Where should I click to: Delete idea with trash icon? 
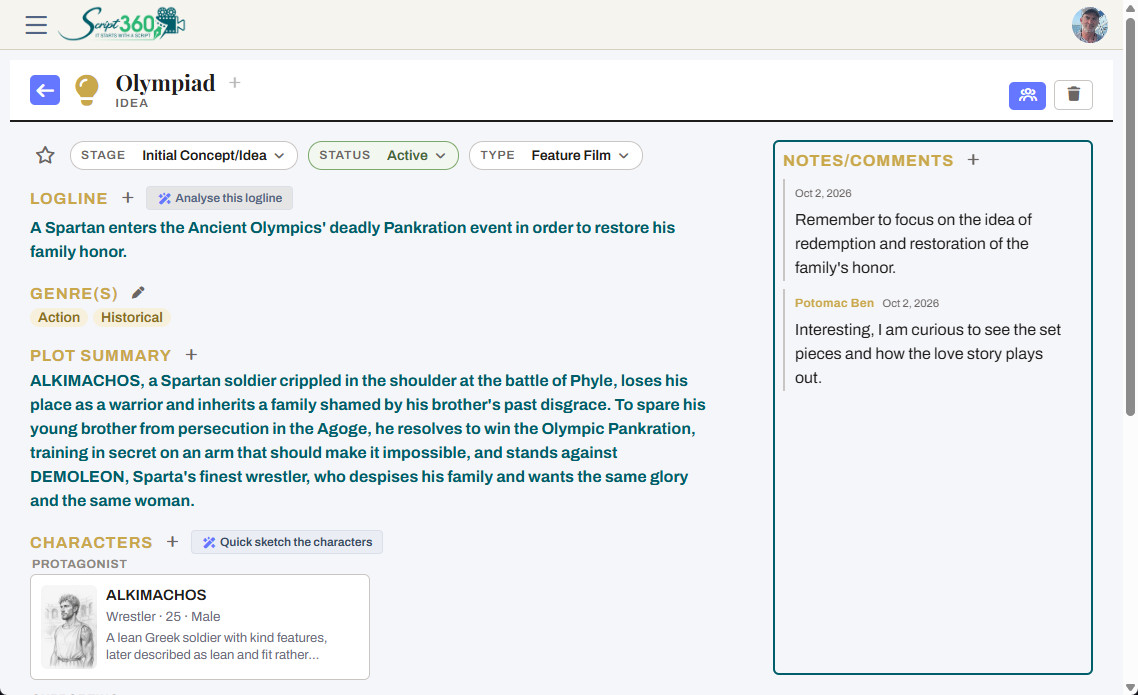tap(1073, 95)
